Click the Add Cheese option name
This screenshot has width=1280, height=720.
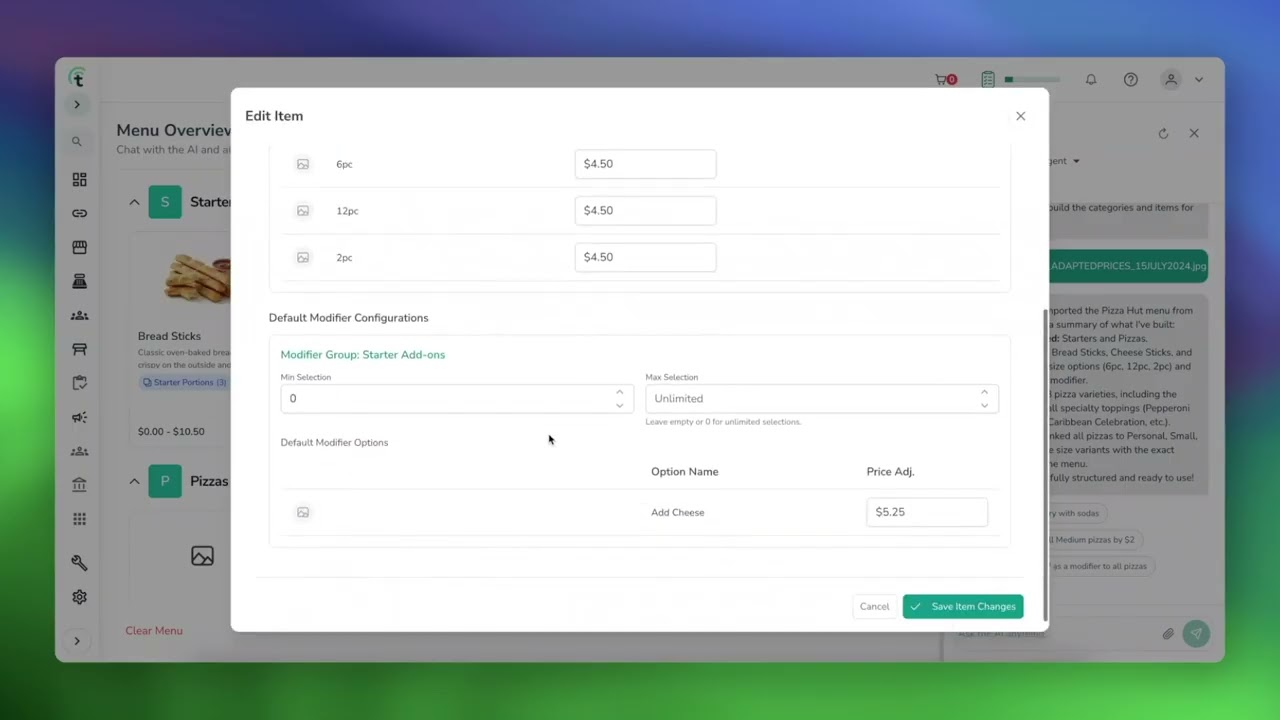[678, 512]
